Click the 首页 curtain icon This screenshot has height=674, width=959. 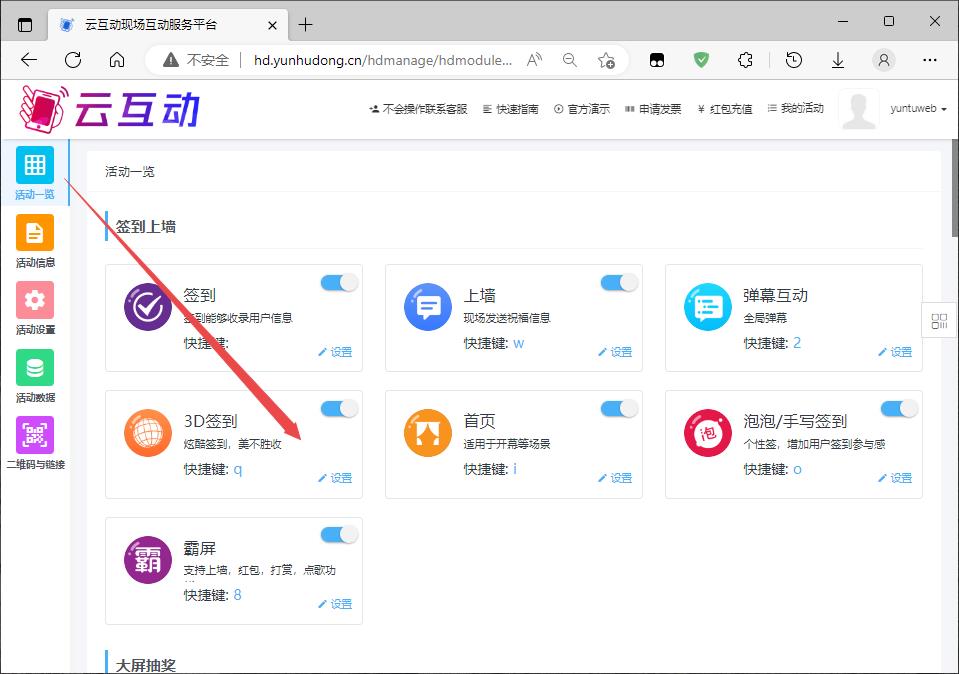point(428,433)
